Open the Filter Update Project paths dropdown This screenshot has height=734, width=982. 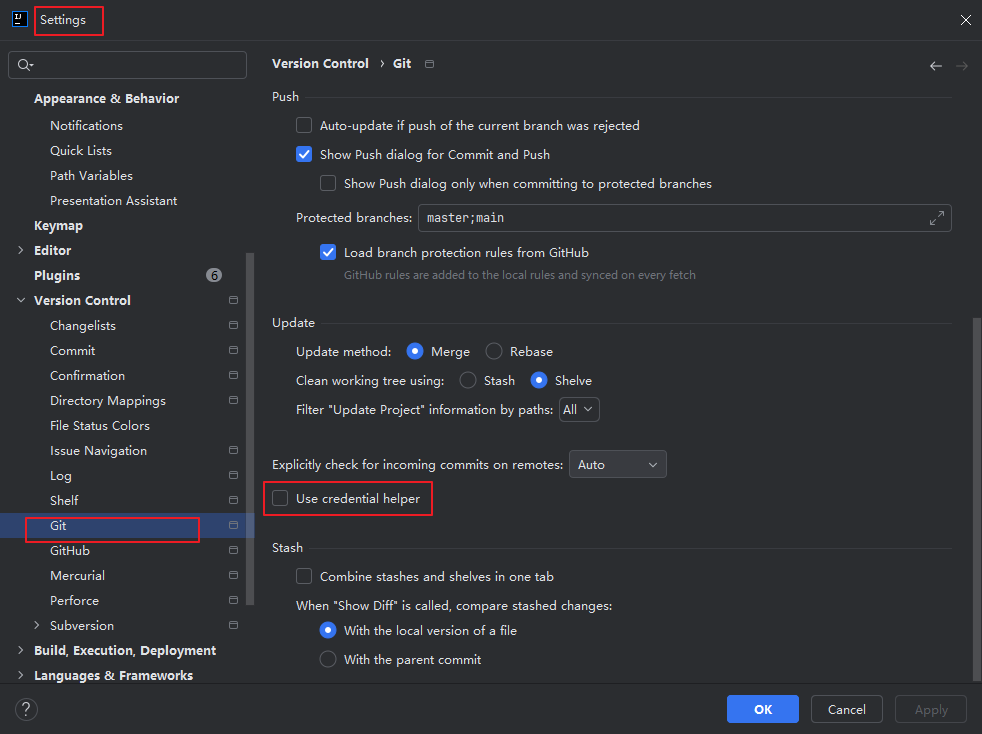coord(579,410)
